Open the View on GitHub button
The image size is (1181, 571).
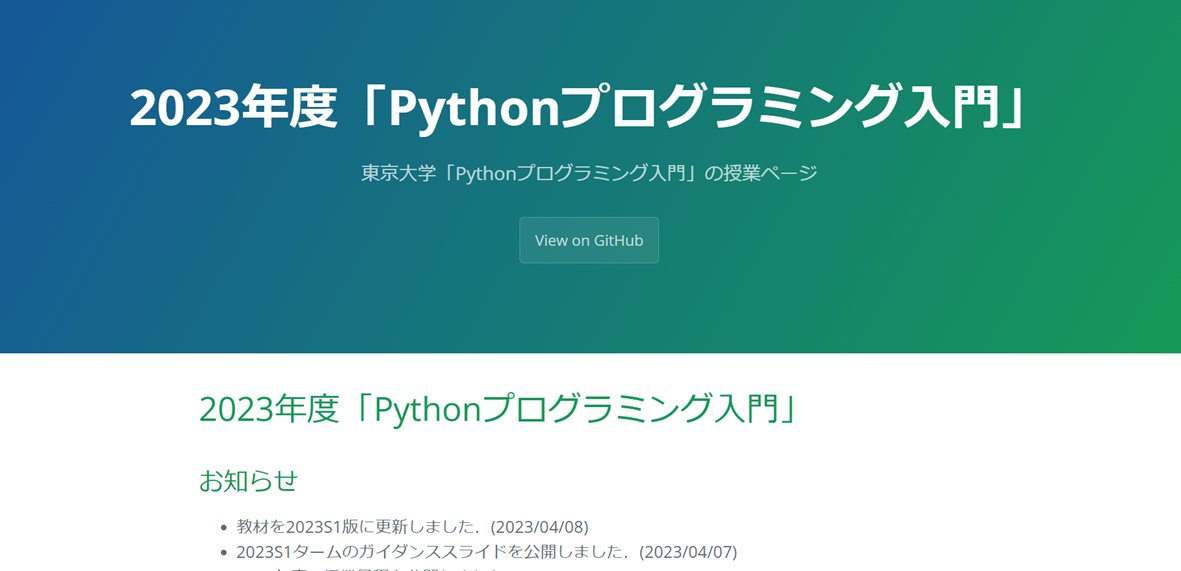(589, 240)
